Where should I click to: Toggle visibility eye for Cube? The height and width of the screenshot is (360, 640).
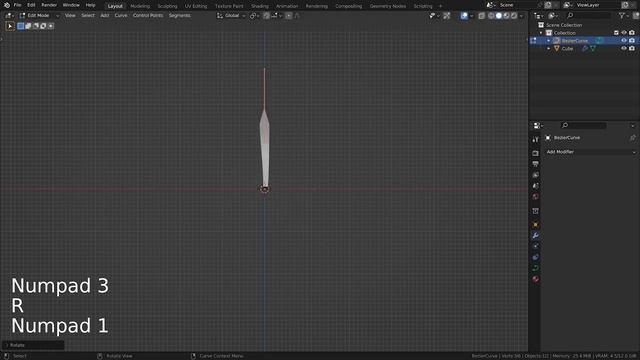point(624,48)
